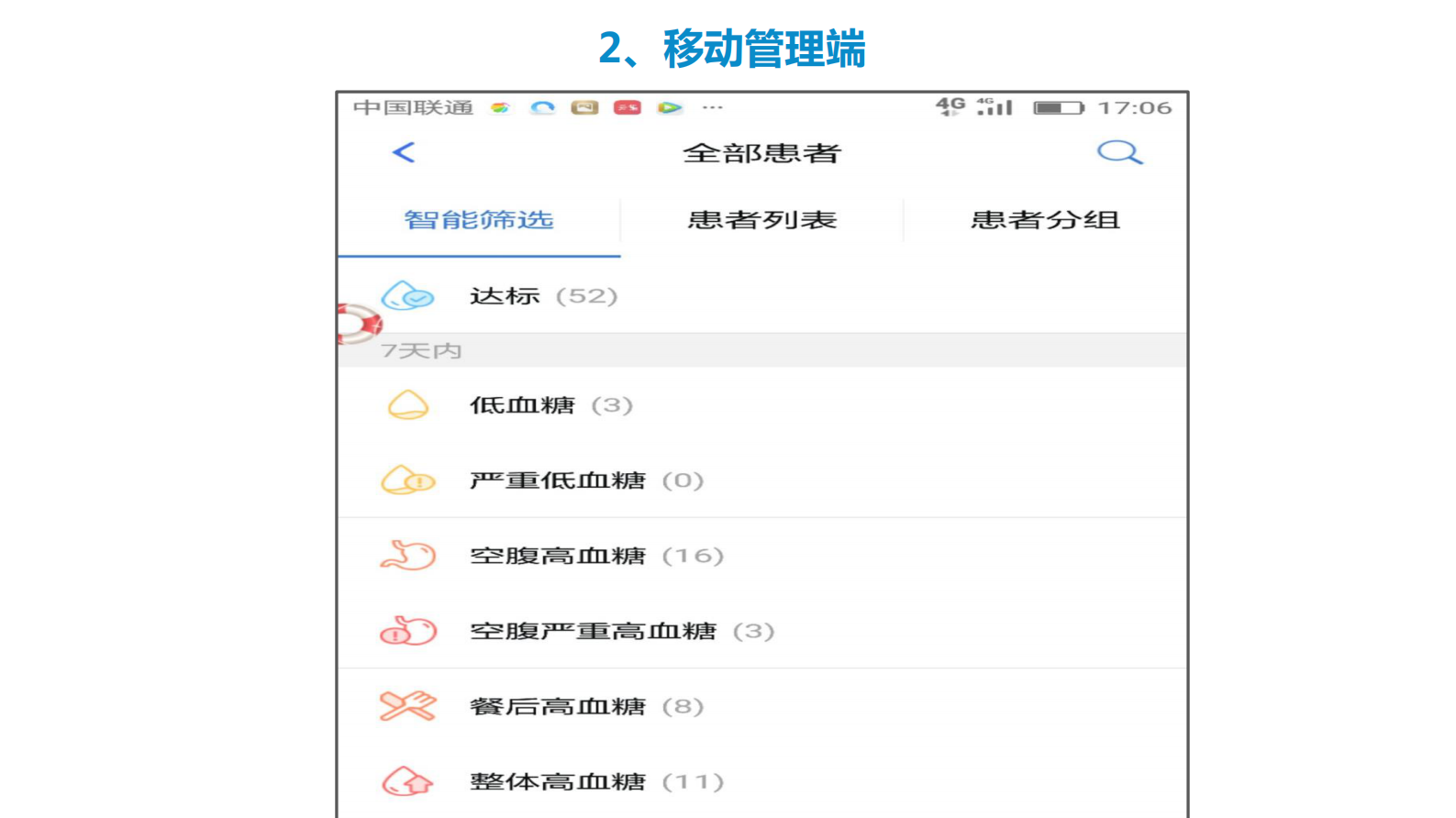Tap the 中国联通 carrier label
This screenshot has width=1456, height=818.
[x=413, y=107]
